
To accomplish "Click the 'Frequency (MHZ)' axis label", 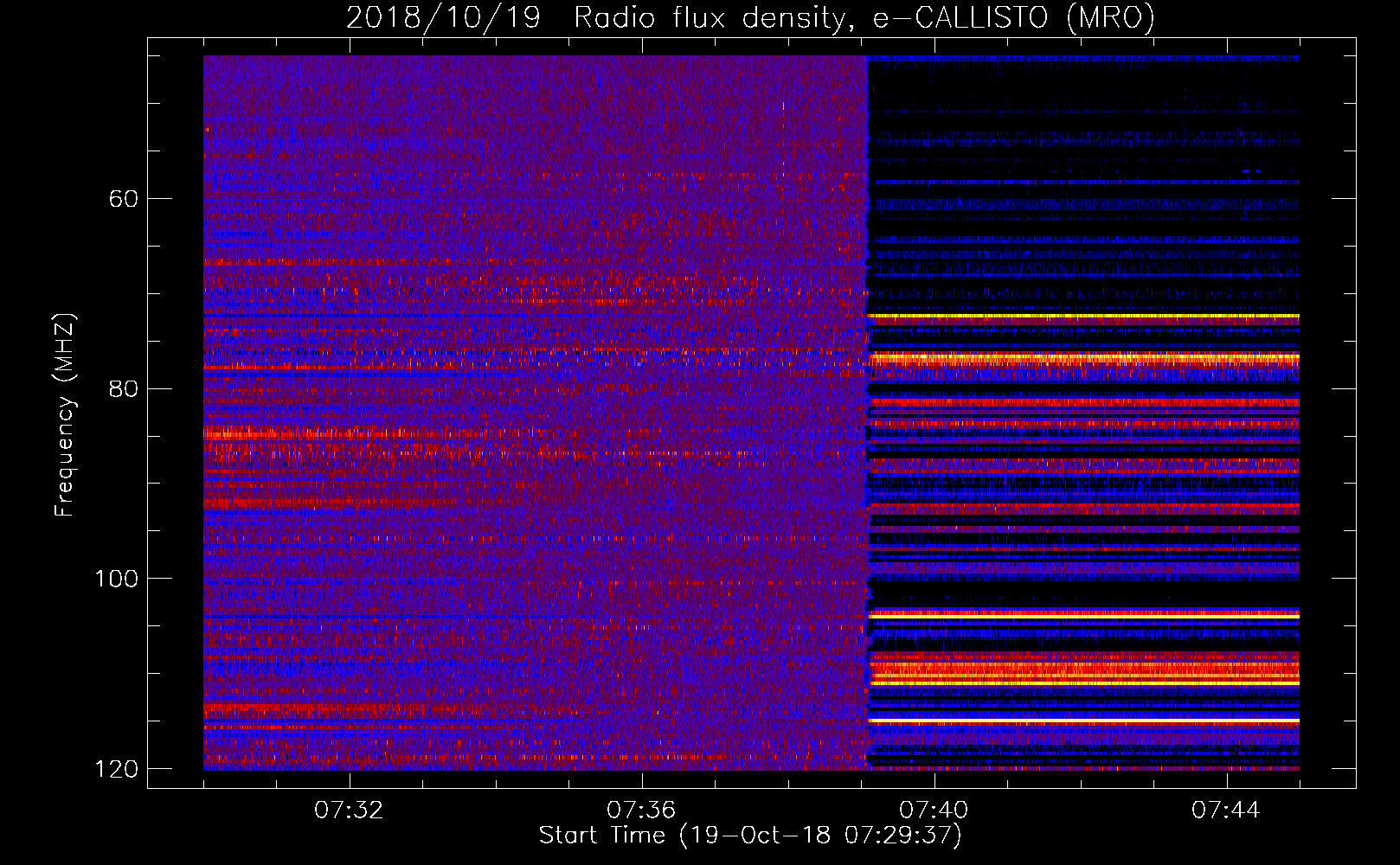I will coord(65,415).
